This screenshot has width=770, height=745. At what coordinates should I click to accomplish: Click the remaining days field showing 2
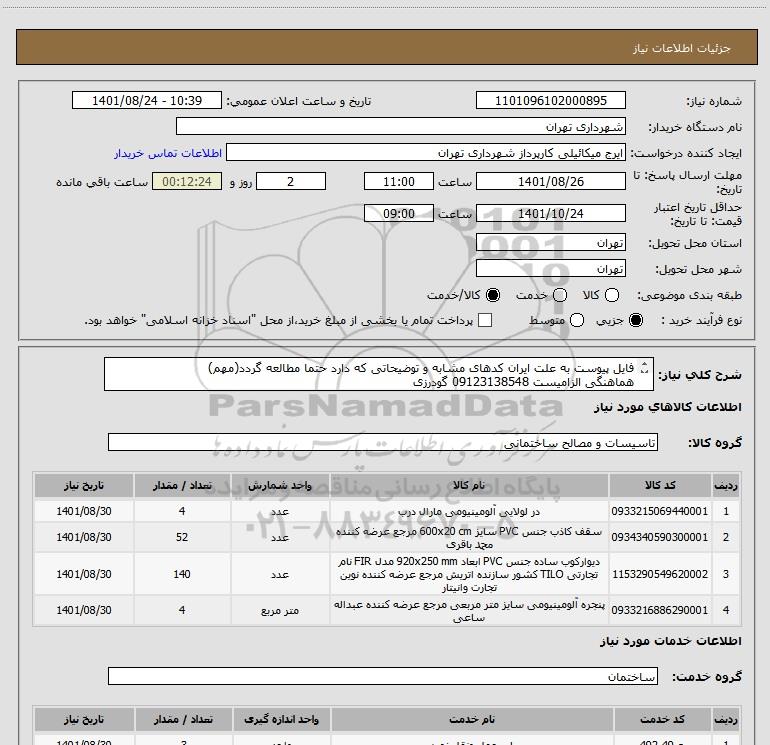[291, 181]
